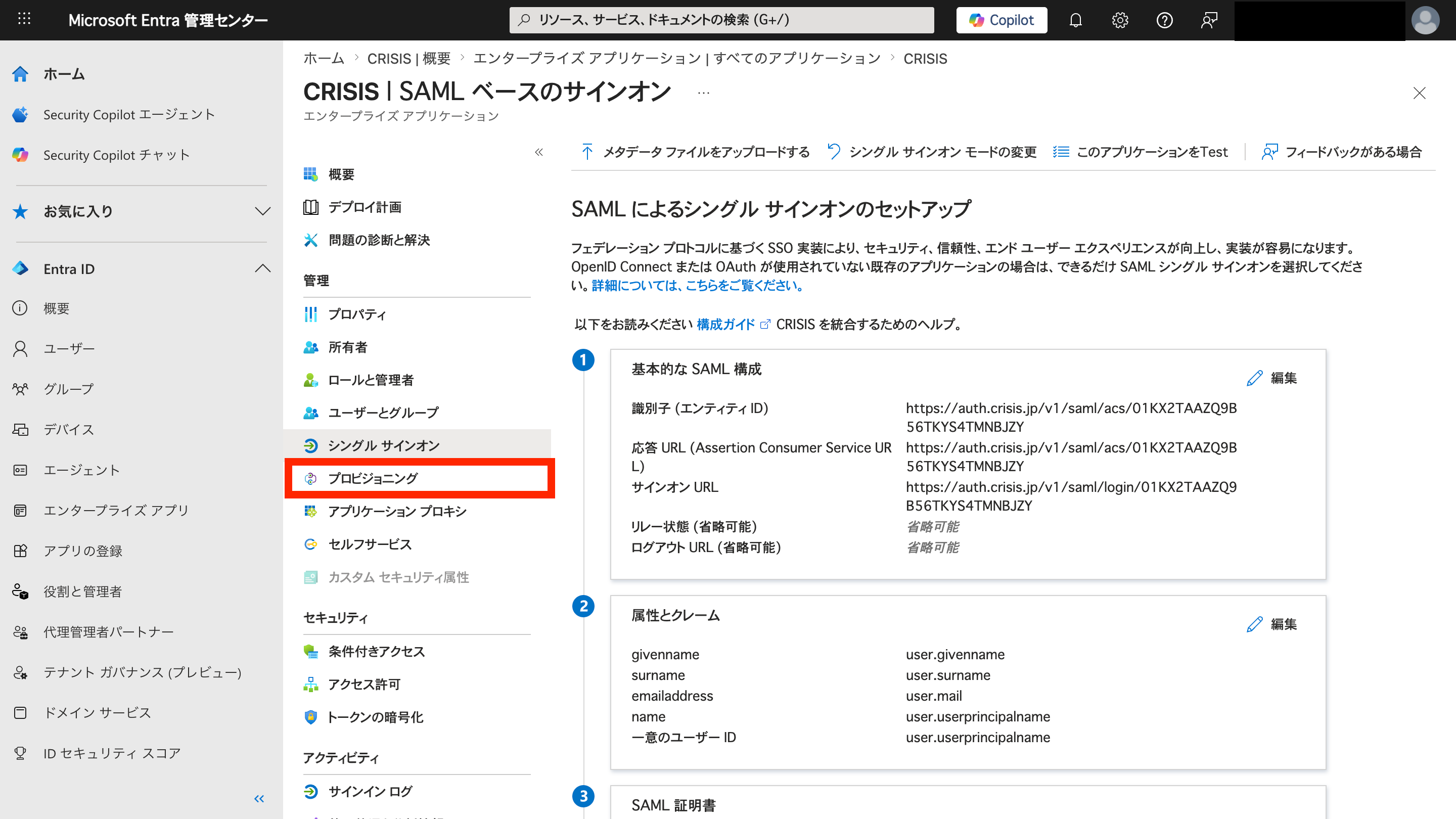This screenshot has height=819, width=1456.
Task: Collapse the left sidebar double chevron
Action: (259, 799)
